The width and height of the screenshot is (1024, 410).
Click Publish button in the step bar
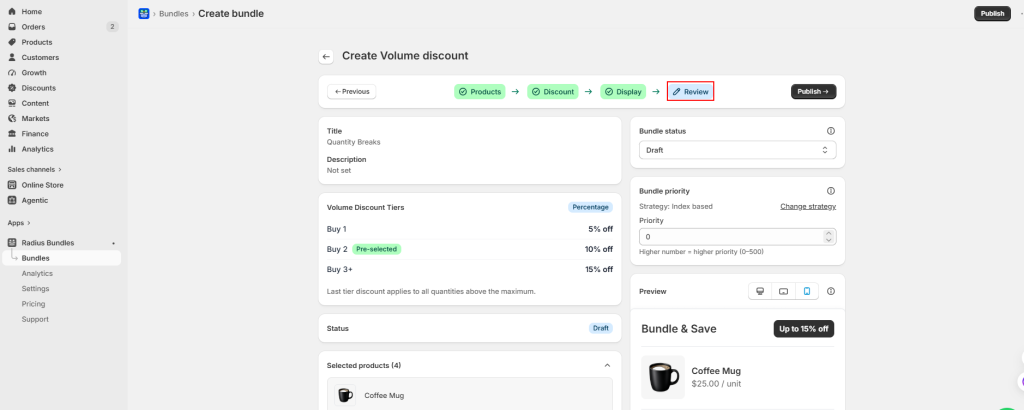click(x=813, y=92)
